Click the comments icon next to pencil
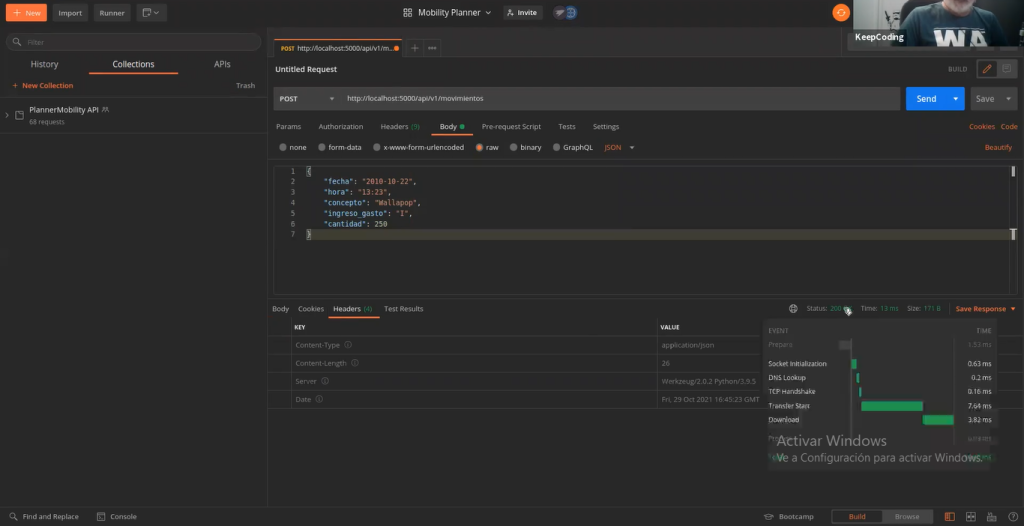This screenshot has height=526, width=1024. click(1006, 69)
